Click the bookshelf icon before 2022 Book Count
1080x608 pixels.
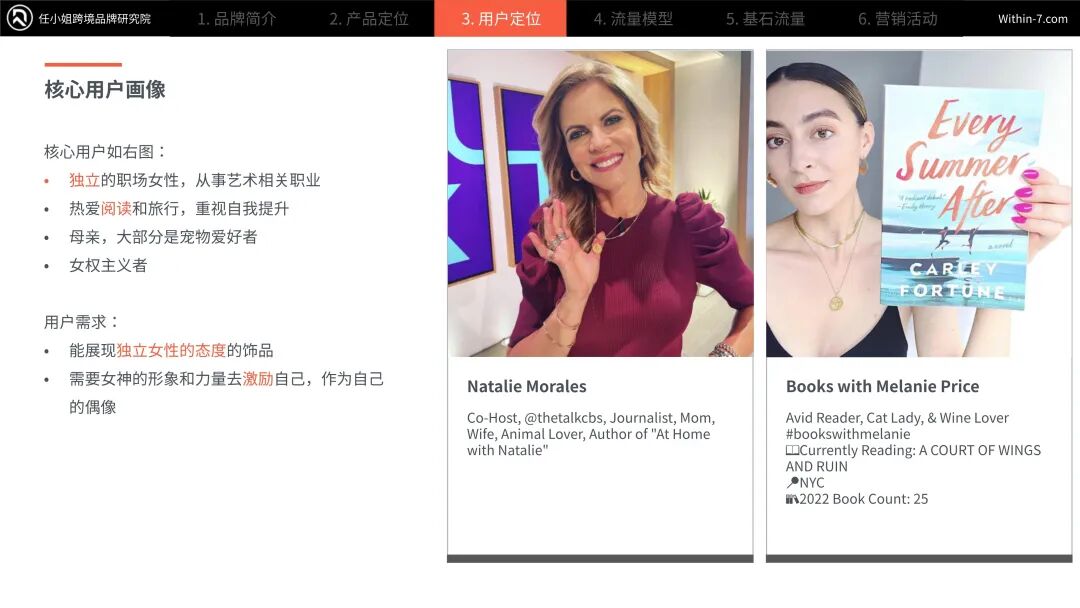791,498
